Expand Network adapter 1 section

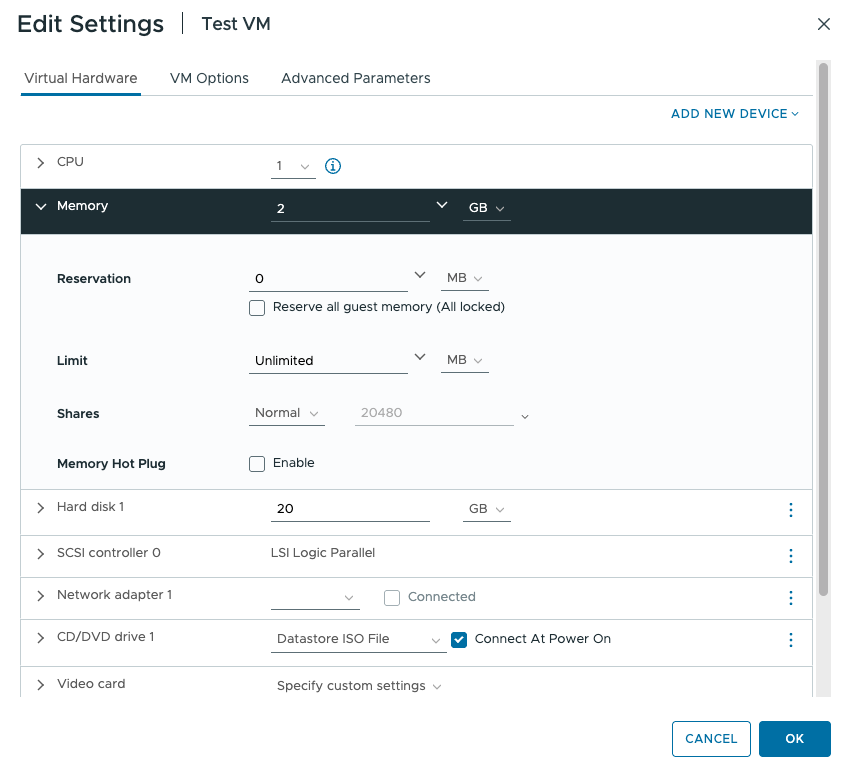tap(40, 596)
